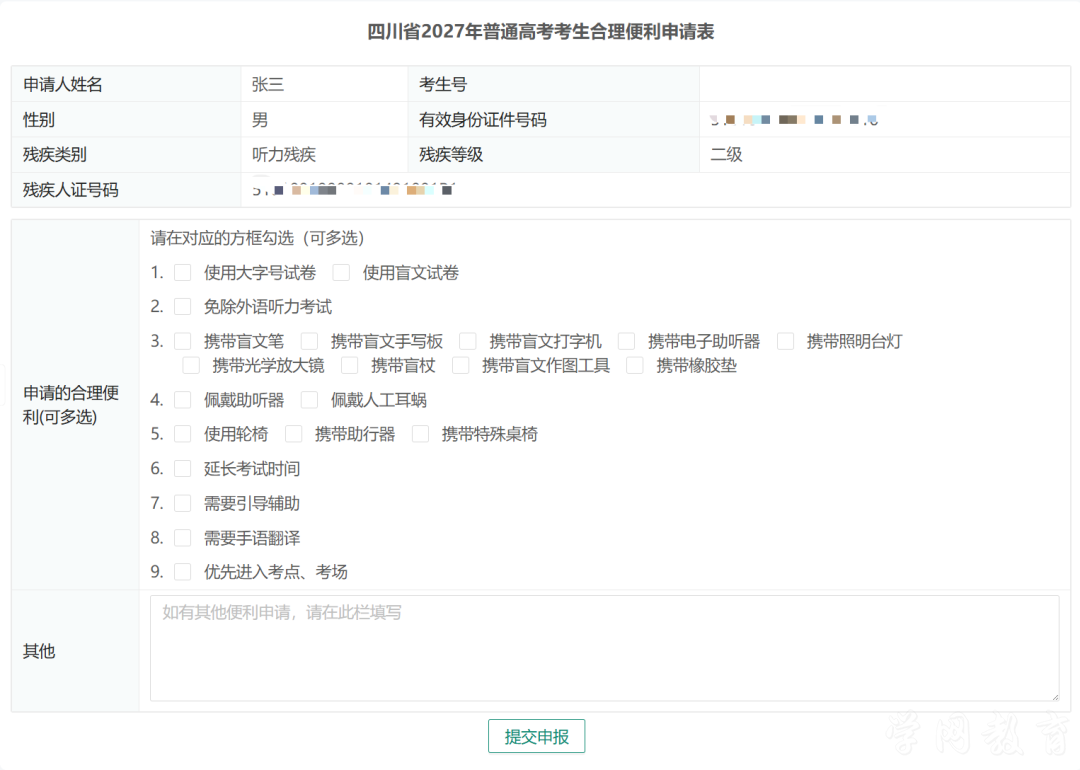Click the applicant name 张三
Image resolution: width=1080 pixels, height=770 pixels.
[x=268, y=85]
